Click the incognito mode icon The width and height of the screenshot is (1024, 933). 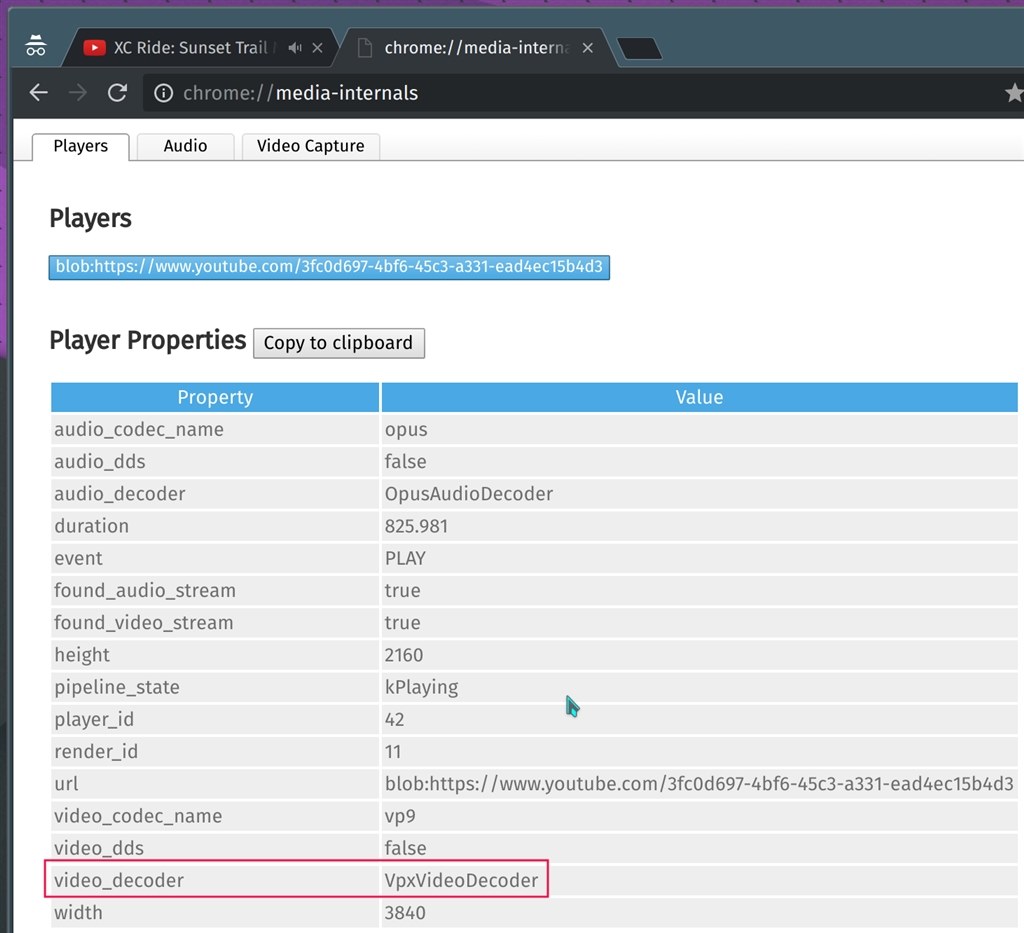(x=36, y=46)
